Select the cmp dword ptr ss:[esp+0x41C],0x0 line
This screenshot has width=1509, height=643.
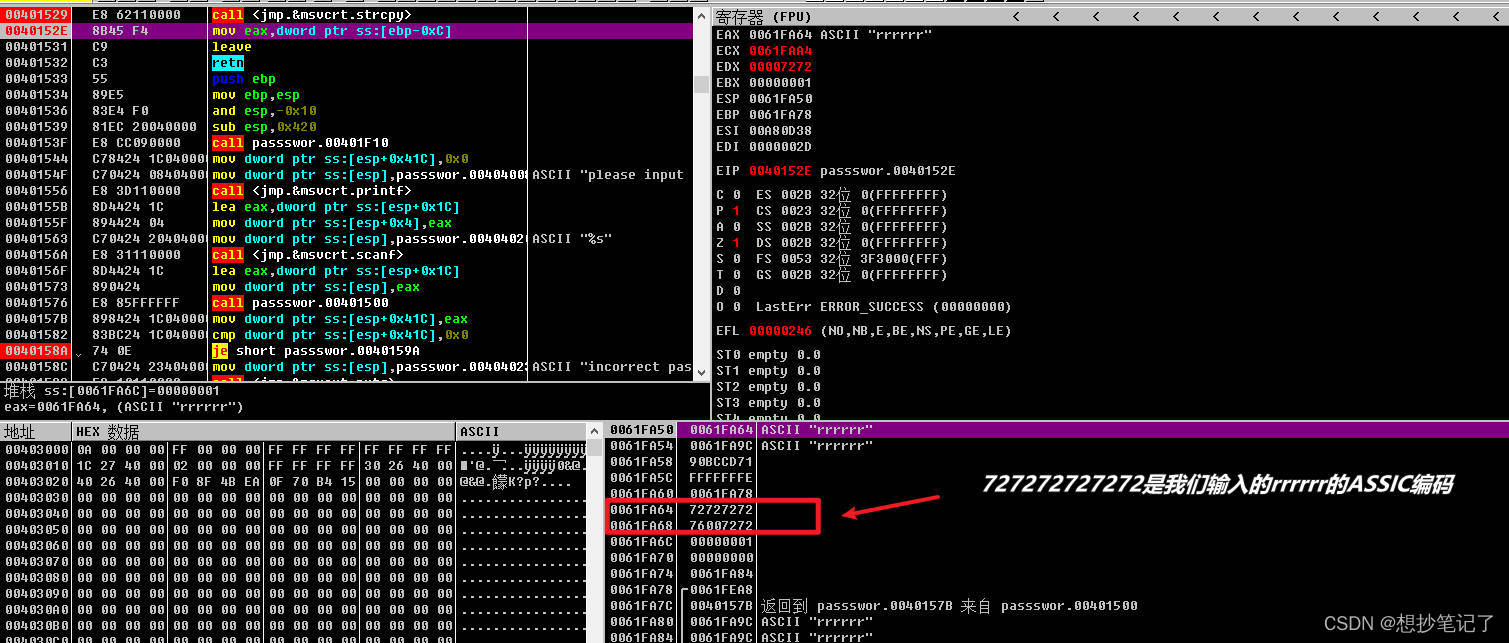pyautogui.click(x=340, y=335)
